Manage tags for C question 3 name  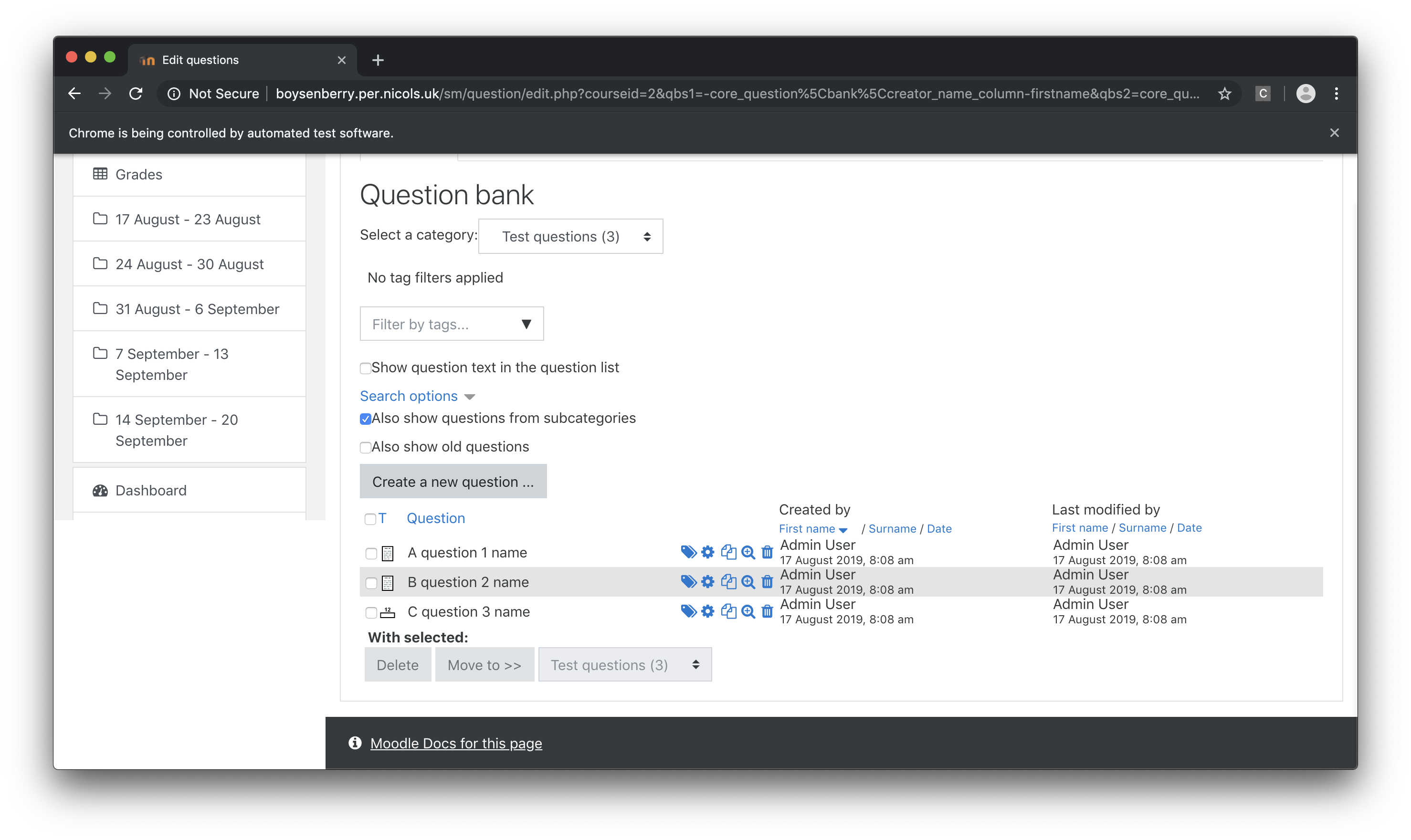tap(688, 611)
